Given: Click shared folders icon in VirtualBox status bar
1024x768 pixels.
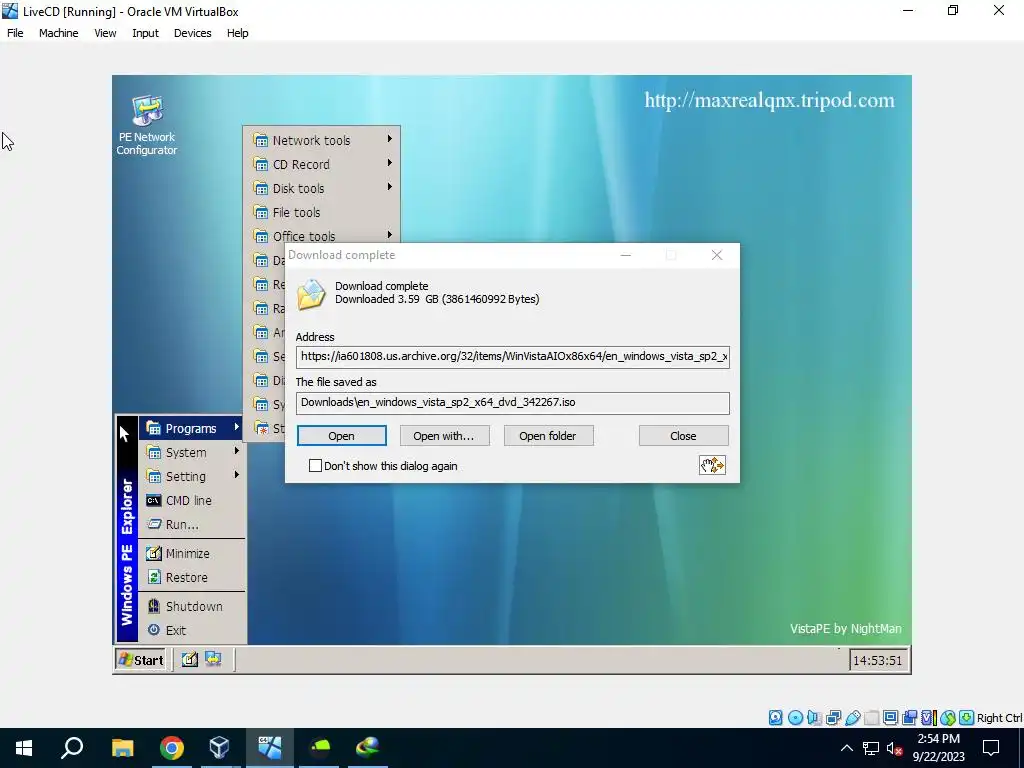Looking at the screenshot, I should [x=871, y=718].
